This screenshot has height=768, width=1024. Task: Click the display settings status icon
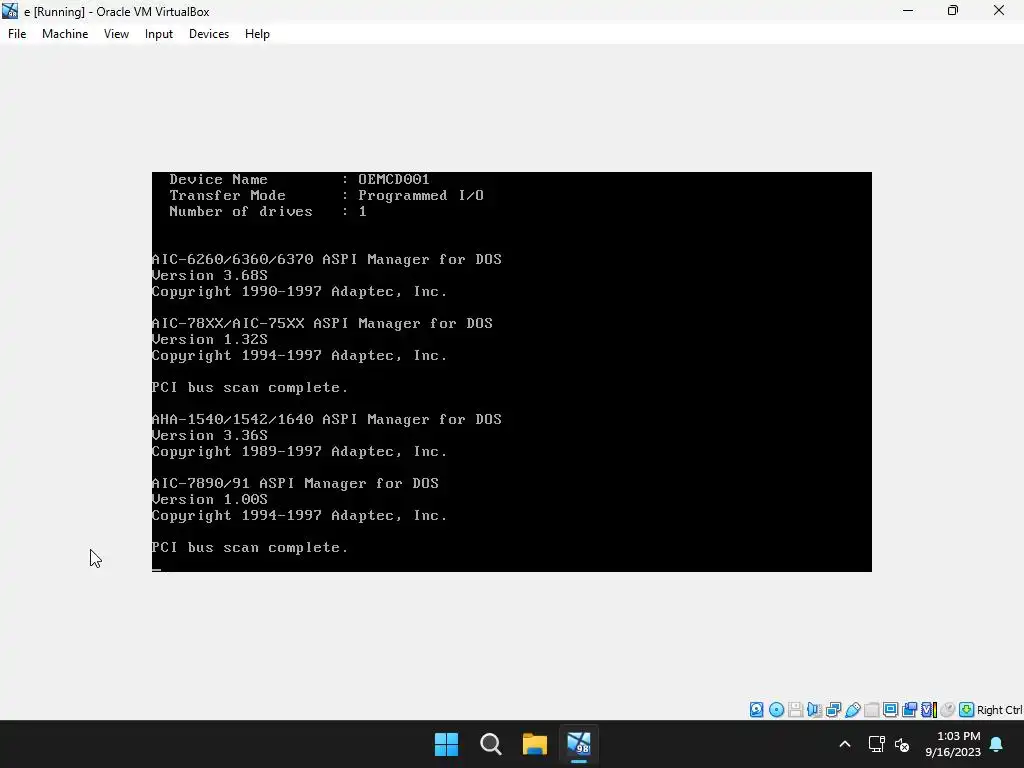(x=890, y=710)
